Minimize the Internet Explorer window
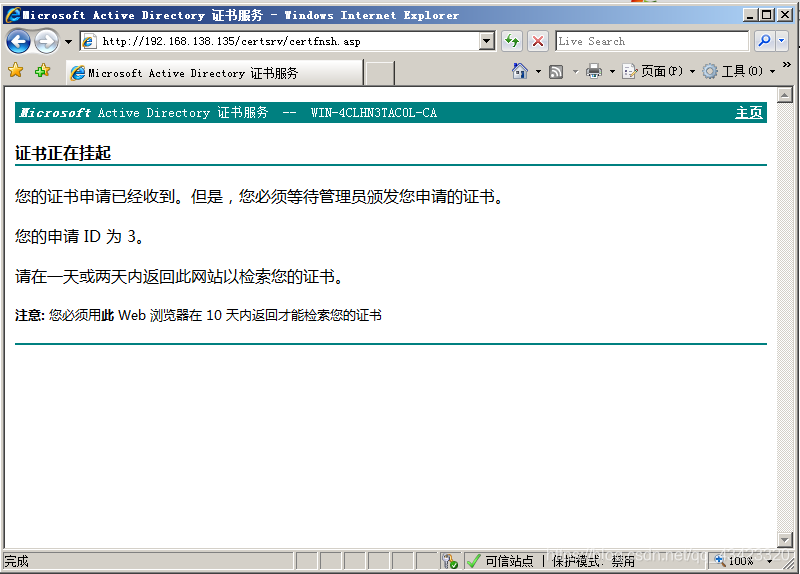 (749, 15)
